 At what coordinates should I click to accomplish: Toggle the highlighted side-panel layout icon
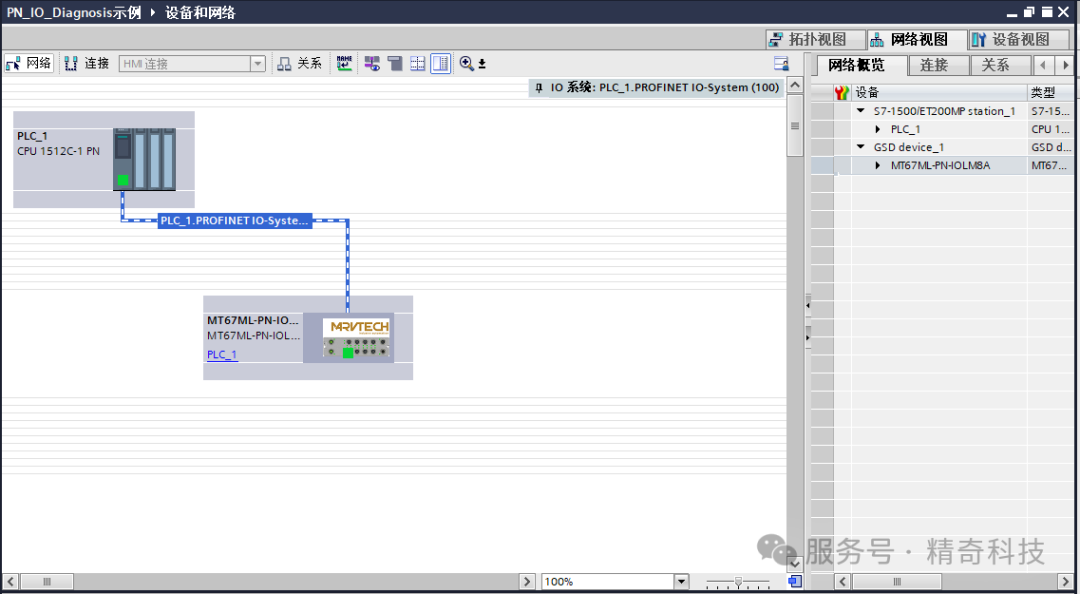click(x=440, y=63)
